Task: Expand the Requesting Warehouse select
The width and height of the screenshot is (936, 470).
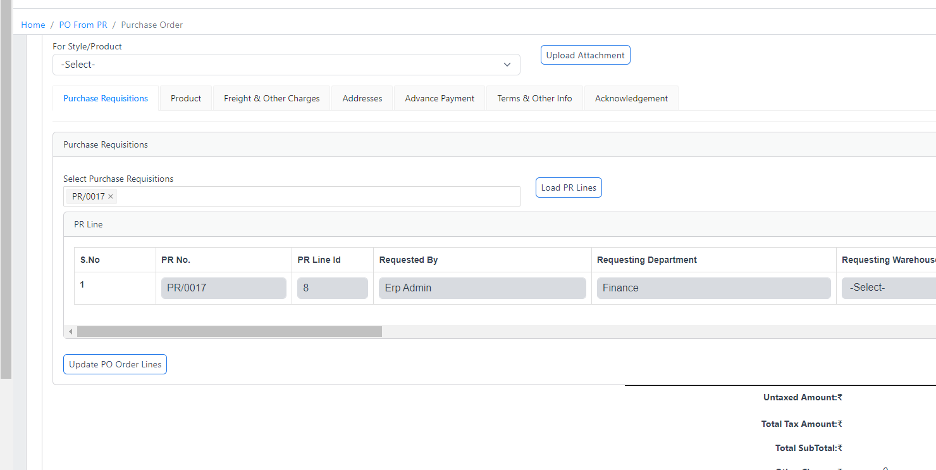Action: 888,288
